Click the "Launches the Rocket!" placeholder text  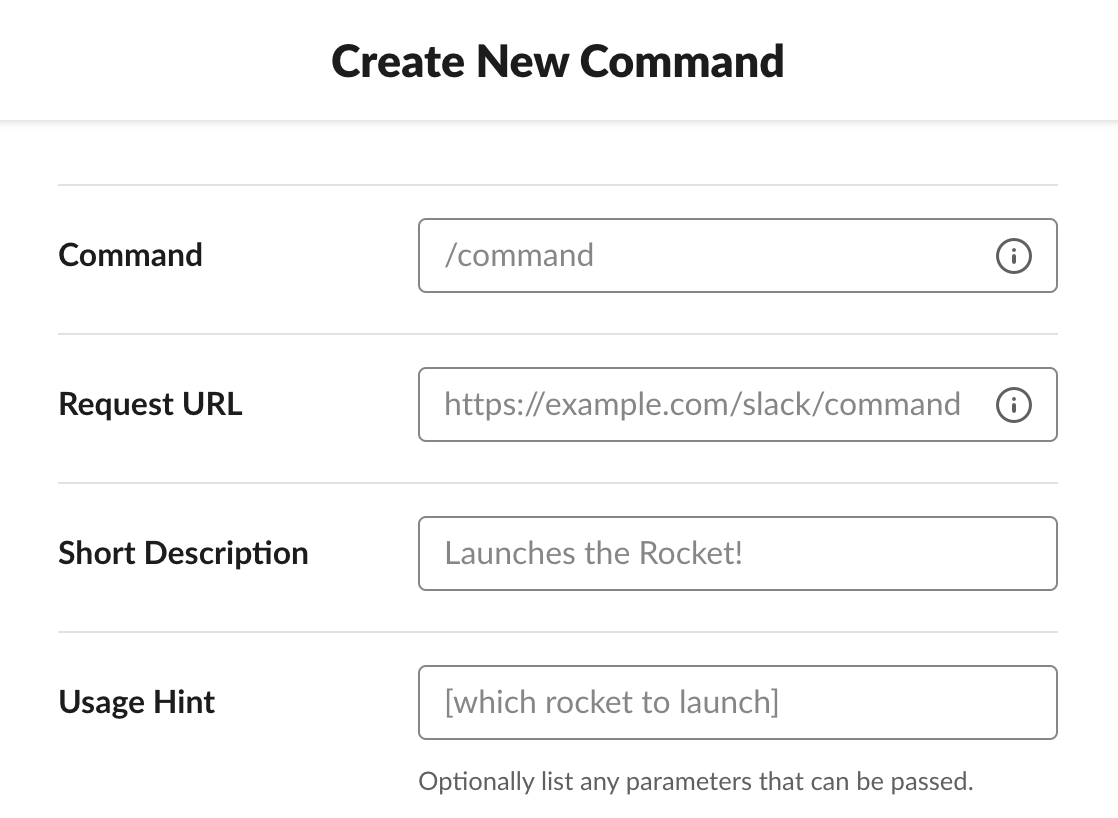pos(594,553)
